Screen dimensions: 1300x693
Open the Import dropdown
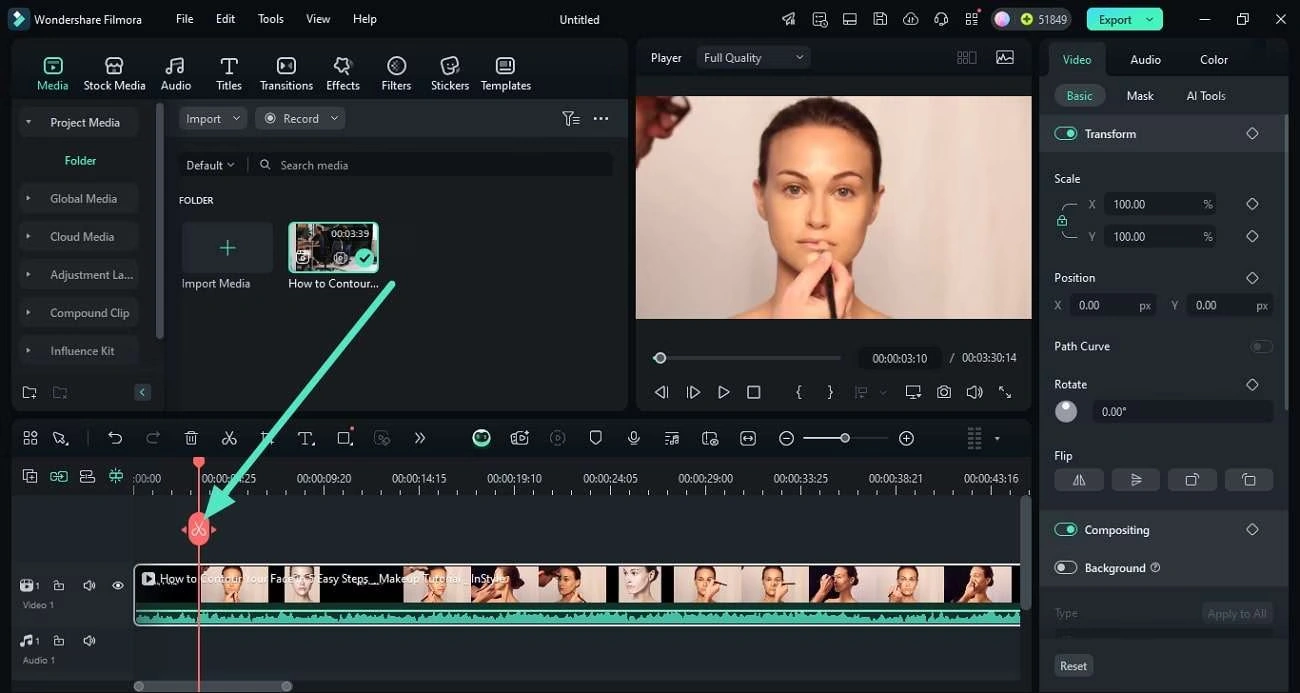point(213,118)
